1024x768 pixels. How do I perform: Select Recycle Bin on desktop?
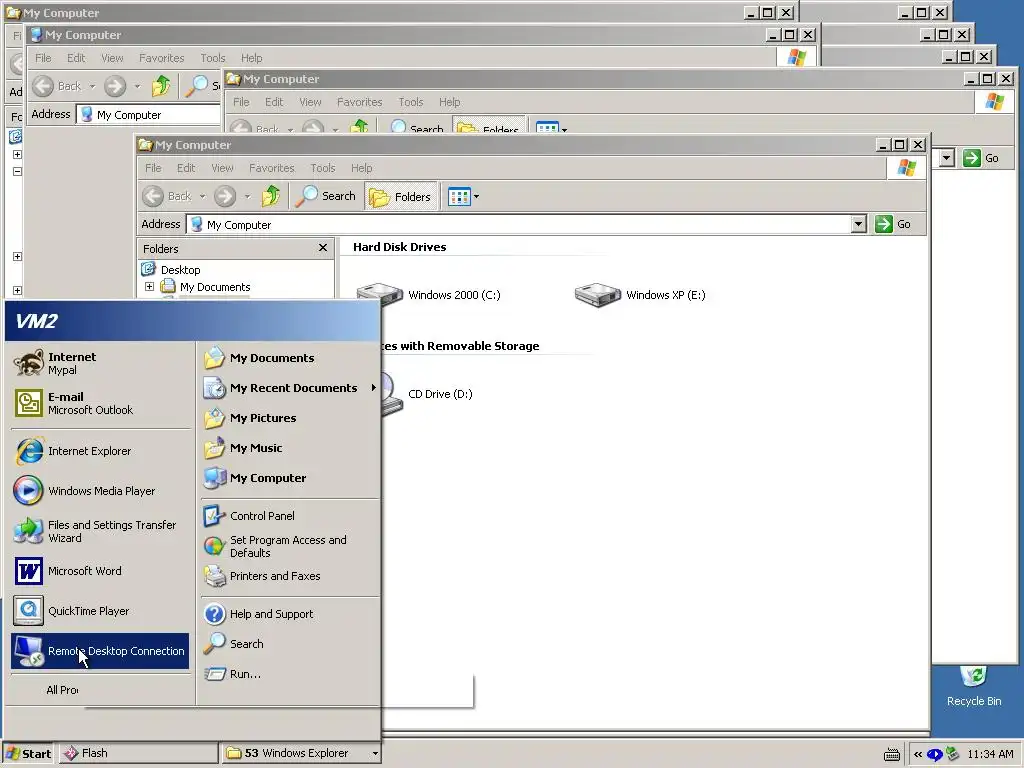point(974,686)
